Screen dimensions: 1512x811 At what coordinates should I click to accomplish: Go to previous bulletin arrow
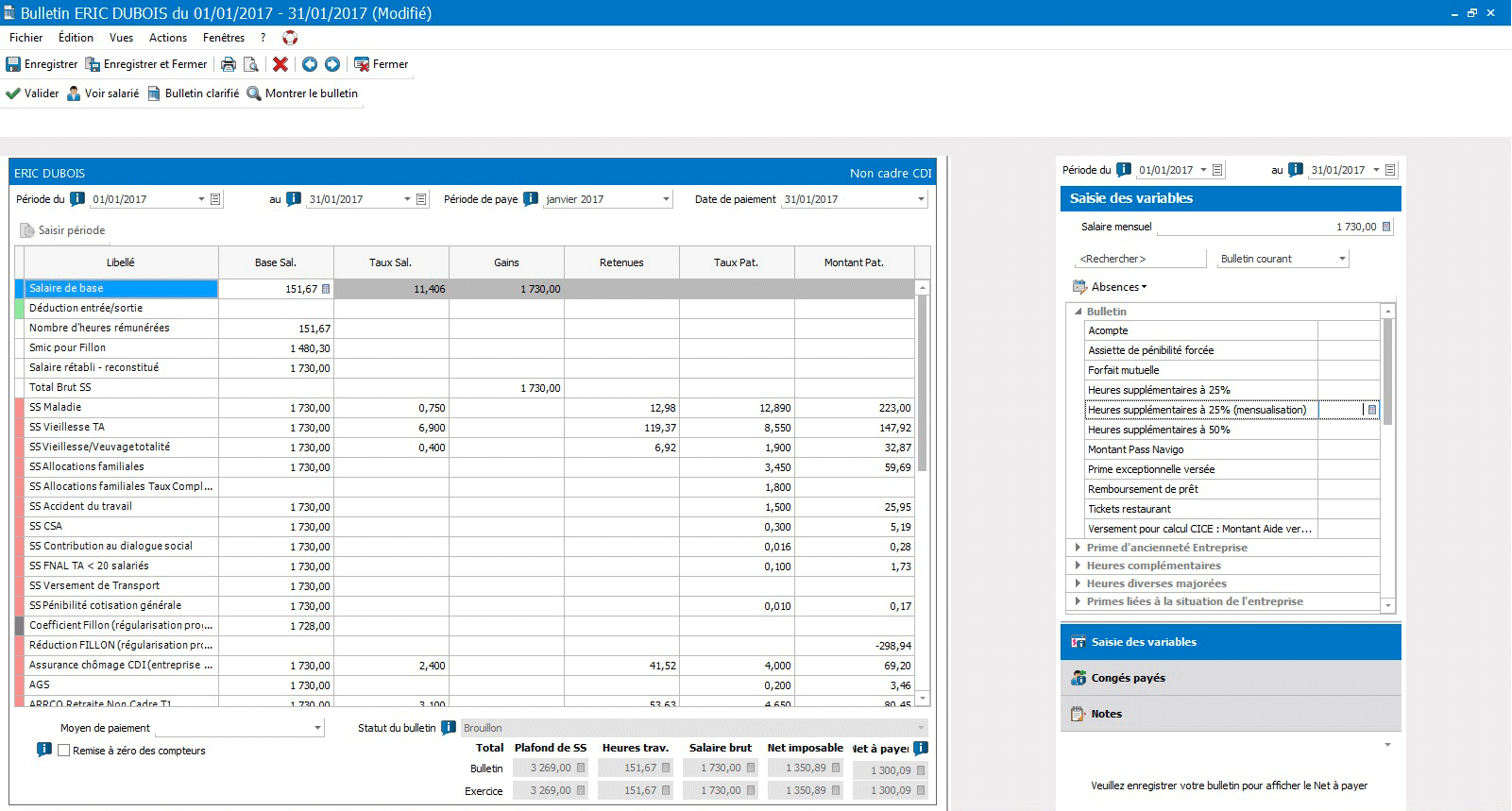(x=310, y=64)
